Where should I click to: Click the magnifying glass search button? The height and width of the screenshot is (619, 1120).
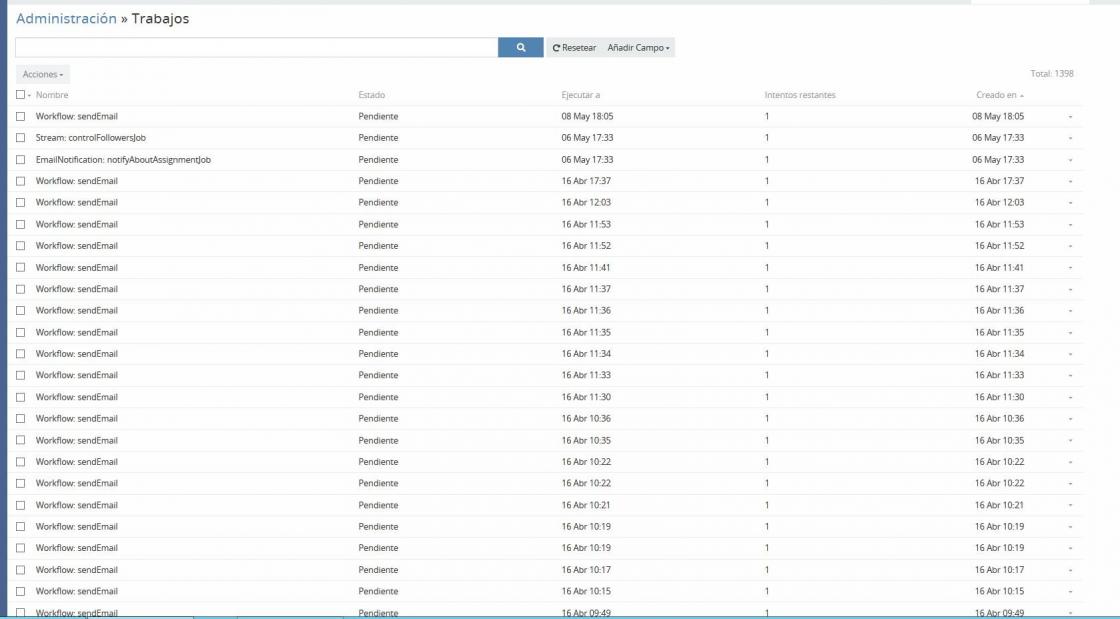point(520,48)
